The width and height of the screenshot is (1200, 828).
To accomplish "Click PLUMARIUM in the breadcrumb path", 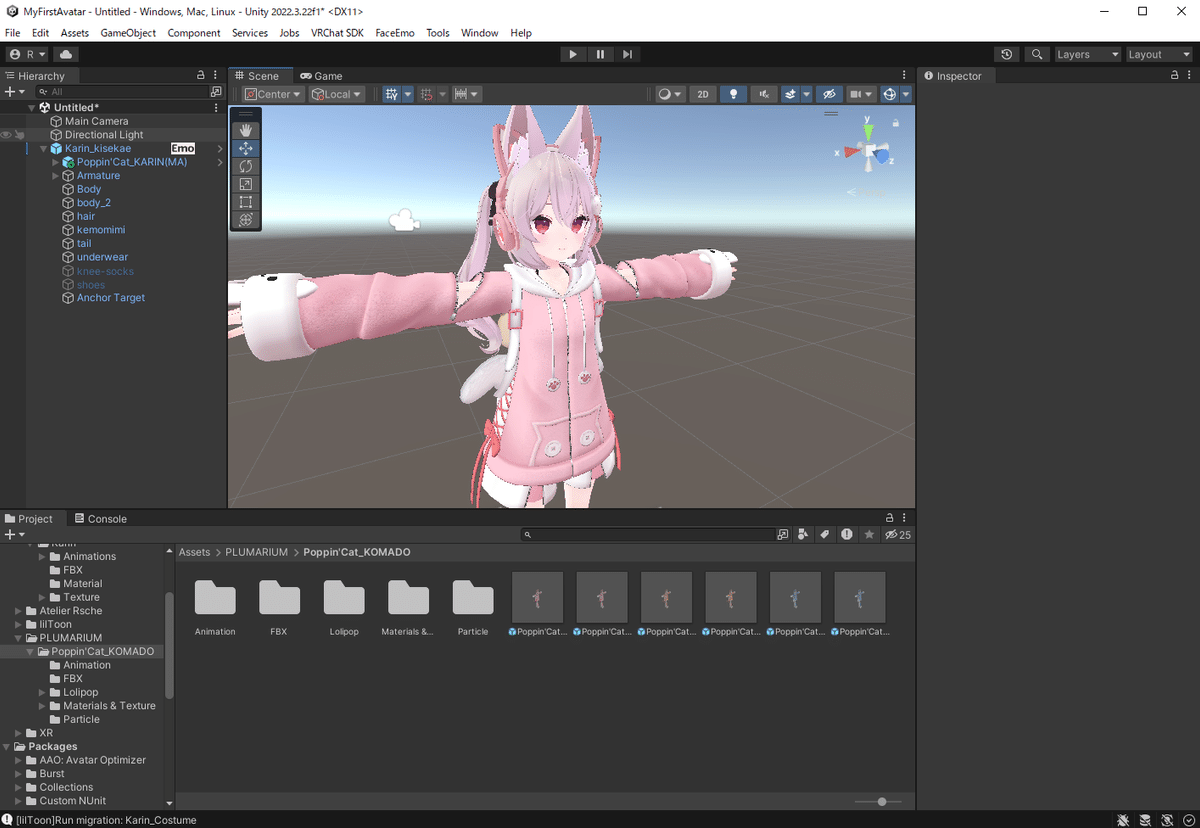I will point(256,552).
